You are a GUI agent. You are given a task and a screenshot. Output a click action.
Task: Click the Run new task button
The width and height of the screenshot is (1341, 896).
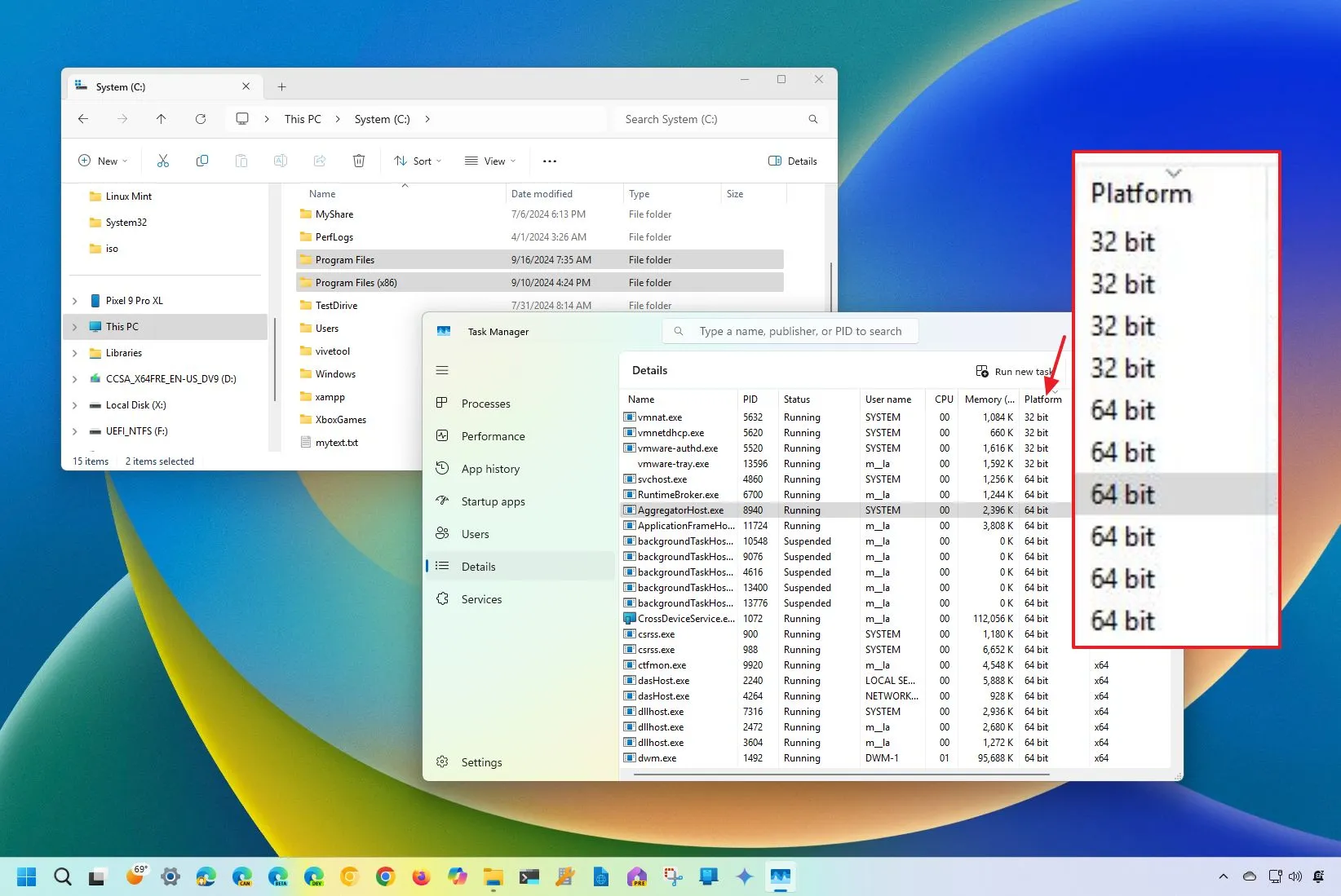[1015, 371]
